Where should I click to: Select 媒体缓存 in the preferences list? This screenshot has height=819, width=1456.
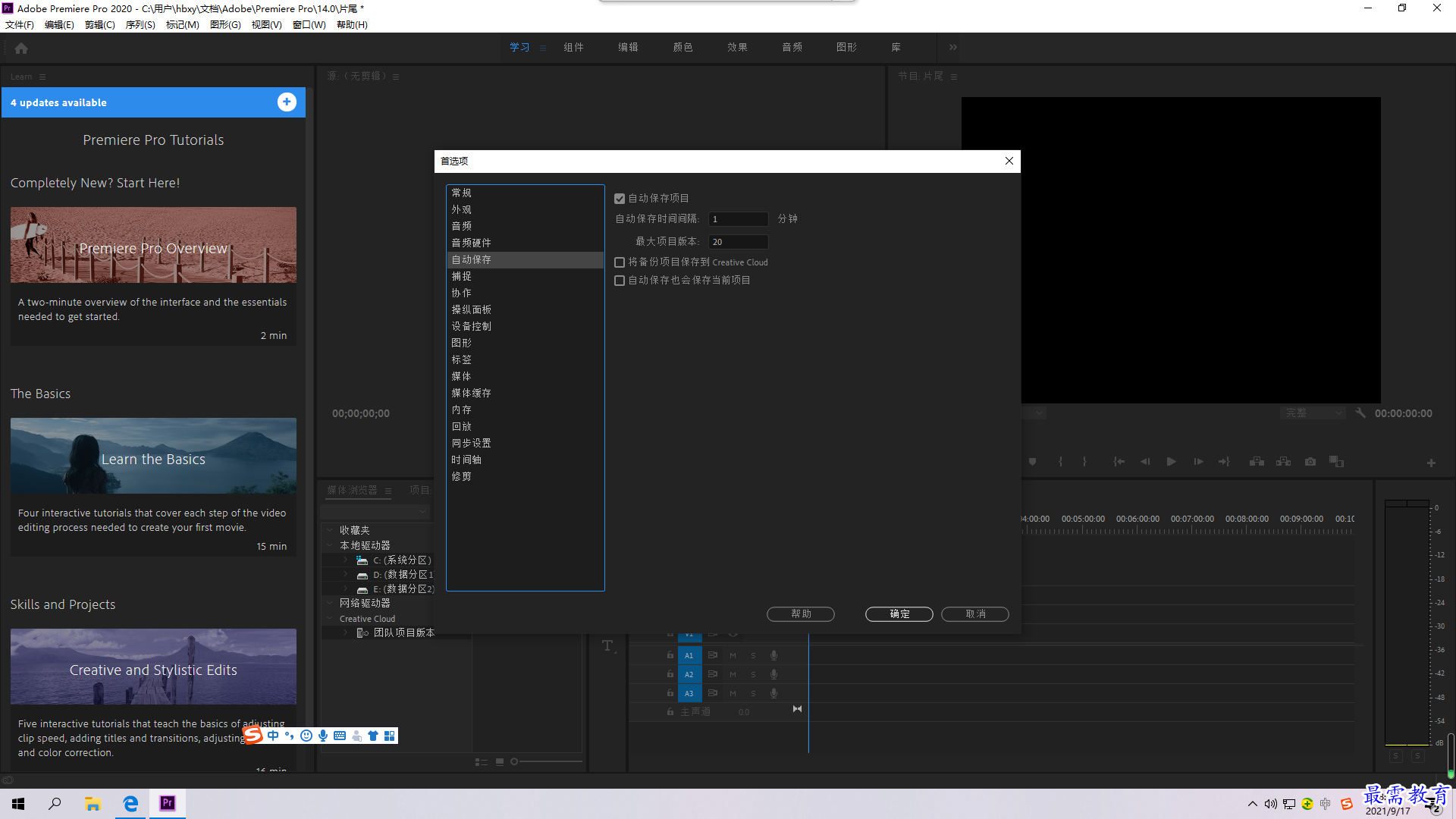coord(525,393)
